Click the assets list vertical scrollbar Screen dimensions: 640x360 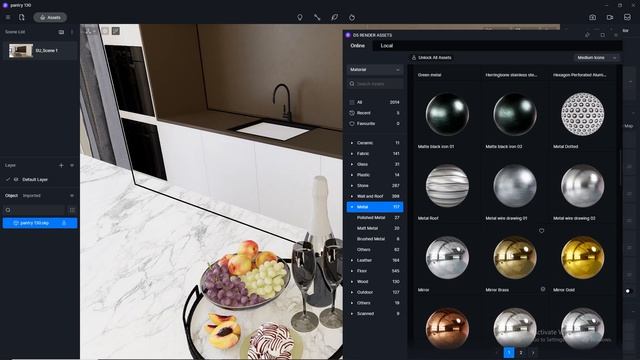point(620,167)
